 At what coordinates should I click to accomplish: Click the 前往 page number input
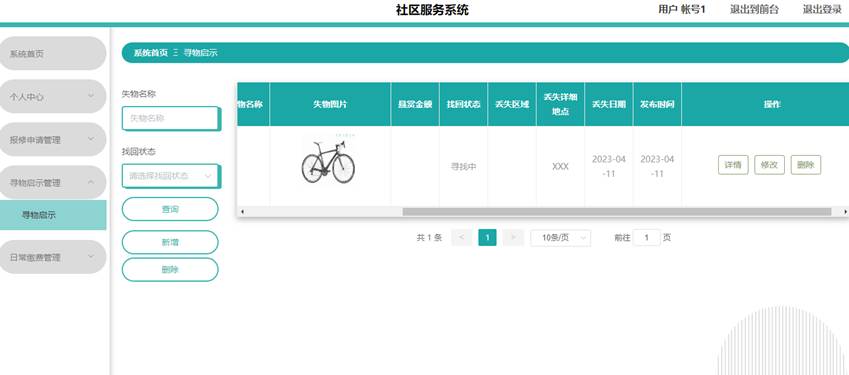[646, 238]
